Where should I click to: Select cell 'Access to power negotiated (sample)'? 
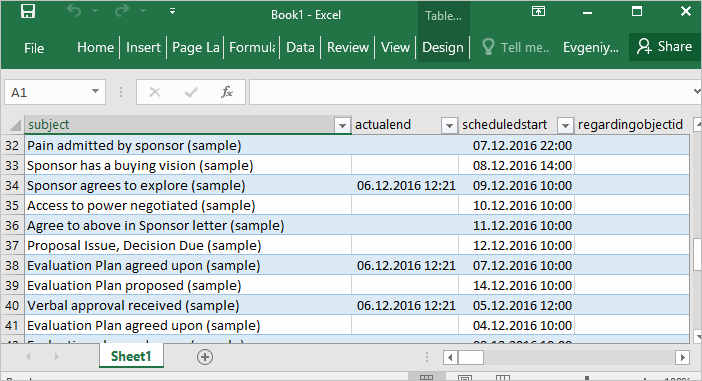[x=188, y=205]
